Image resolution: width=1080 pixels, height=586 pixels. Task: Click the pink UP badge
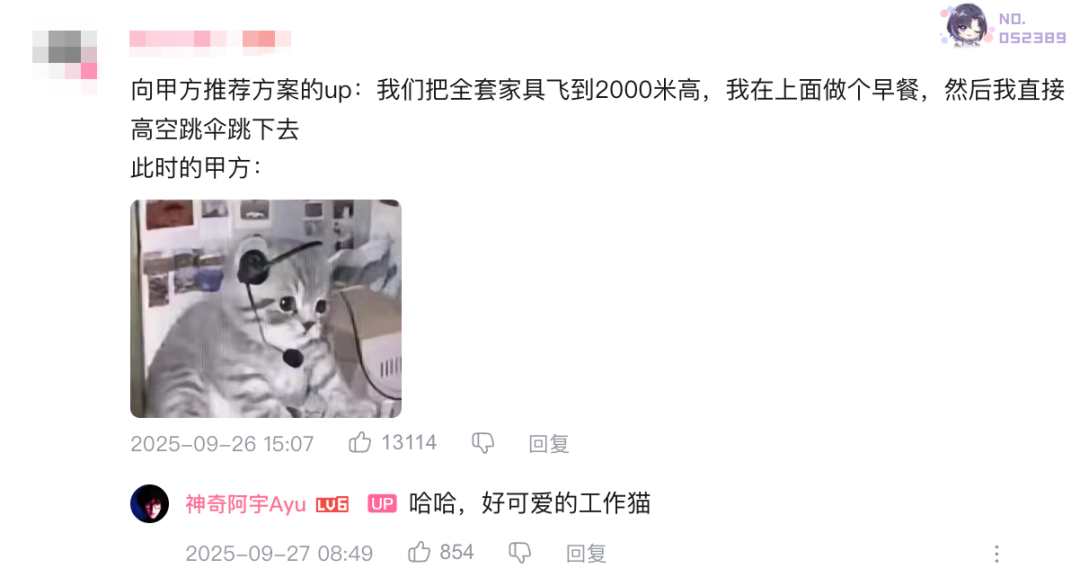tap(382, 504)
